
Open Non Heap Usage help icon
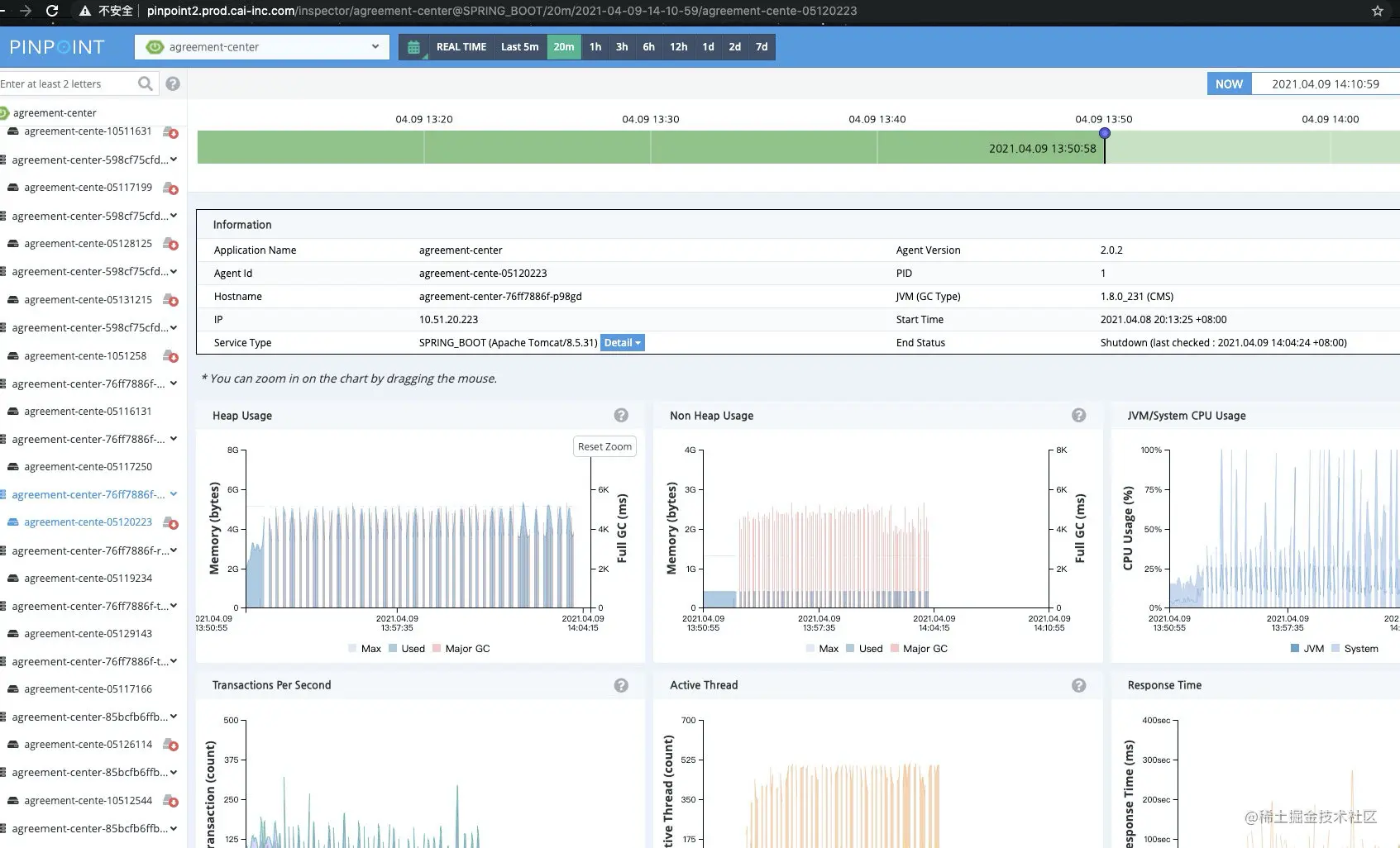1078,415
